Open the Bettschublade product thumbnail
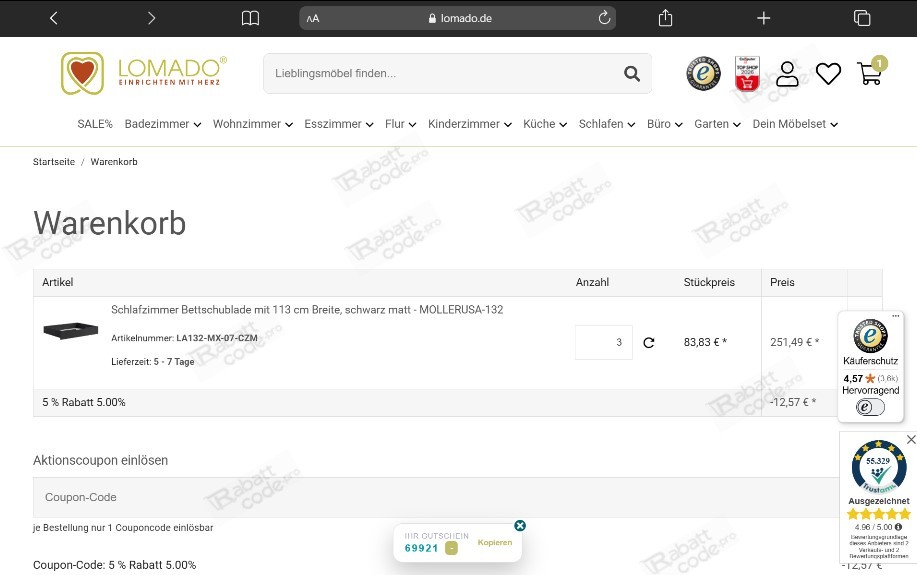 click(71, 330)
